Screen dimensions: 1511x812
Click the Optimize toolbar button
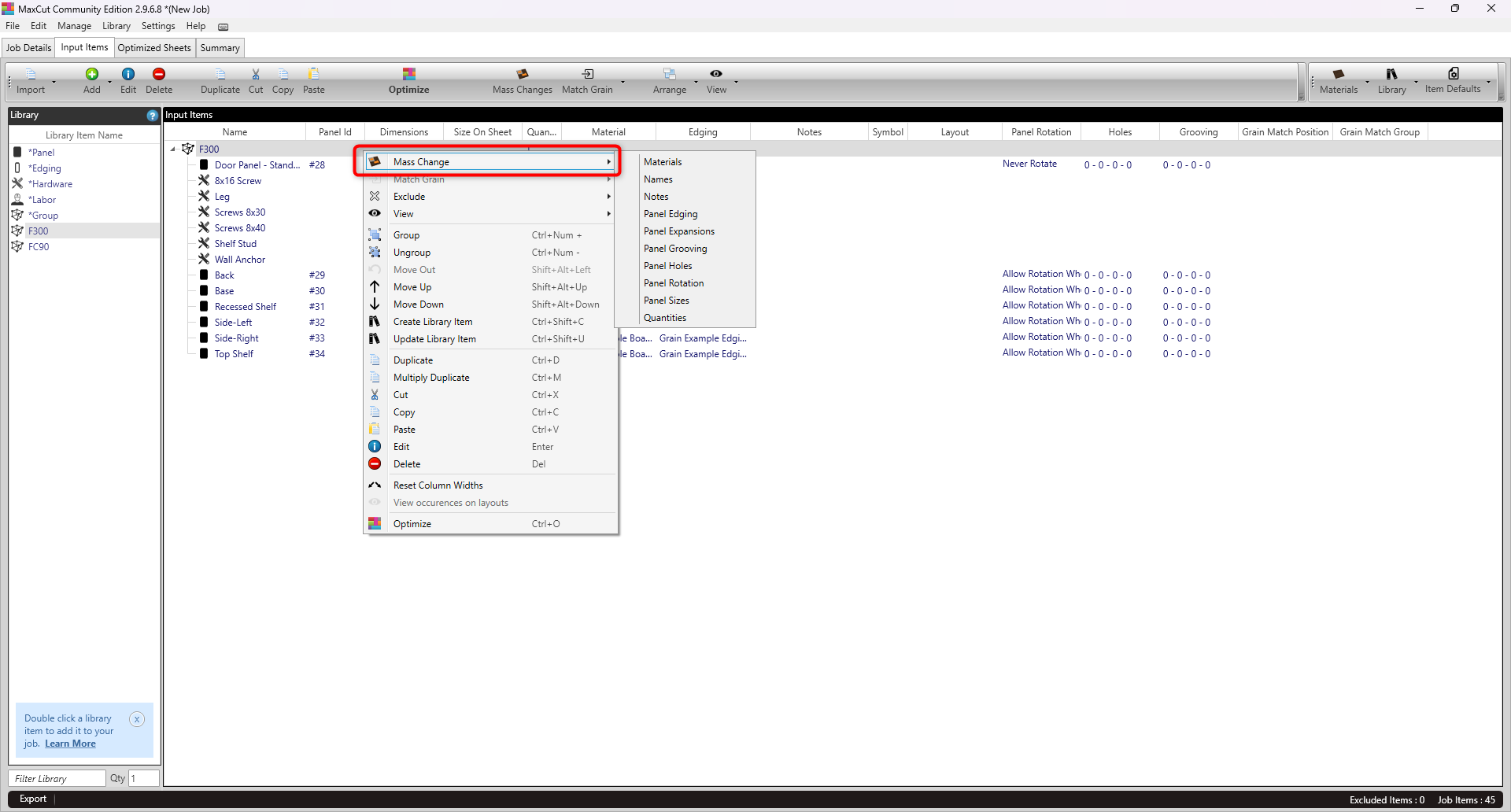(409, 81)
